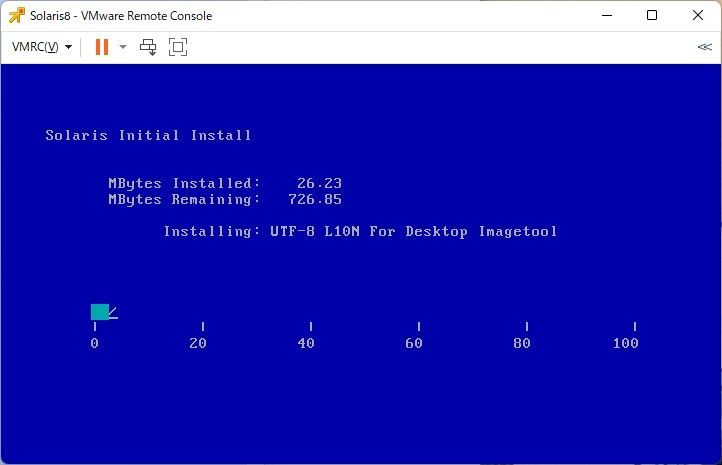The image size is (722, 465).
Task: Click 'UTF-8 L10N For Desktop Imagetool' text
Action: pyautogui.click(x=413, y=231)
